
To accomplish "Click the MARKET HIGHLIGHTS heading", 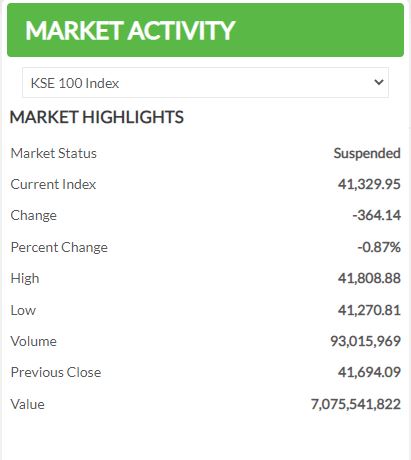I will [97, 117].
